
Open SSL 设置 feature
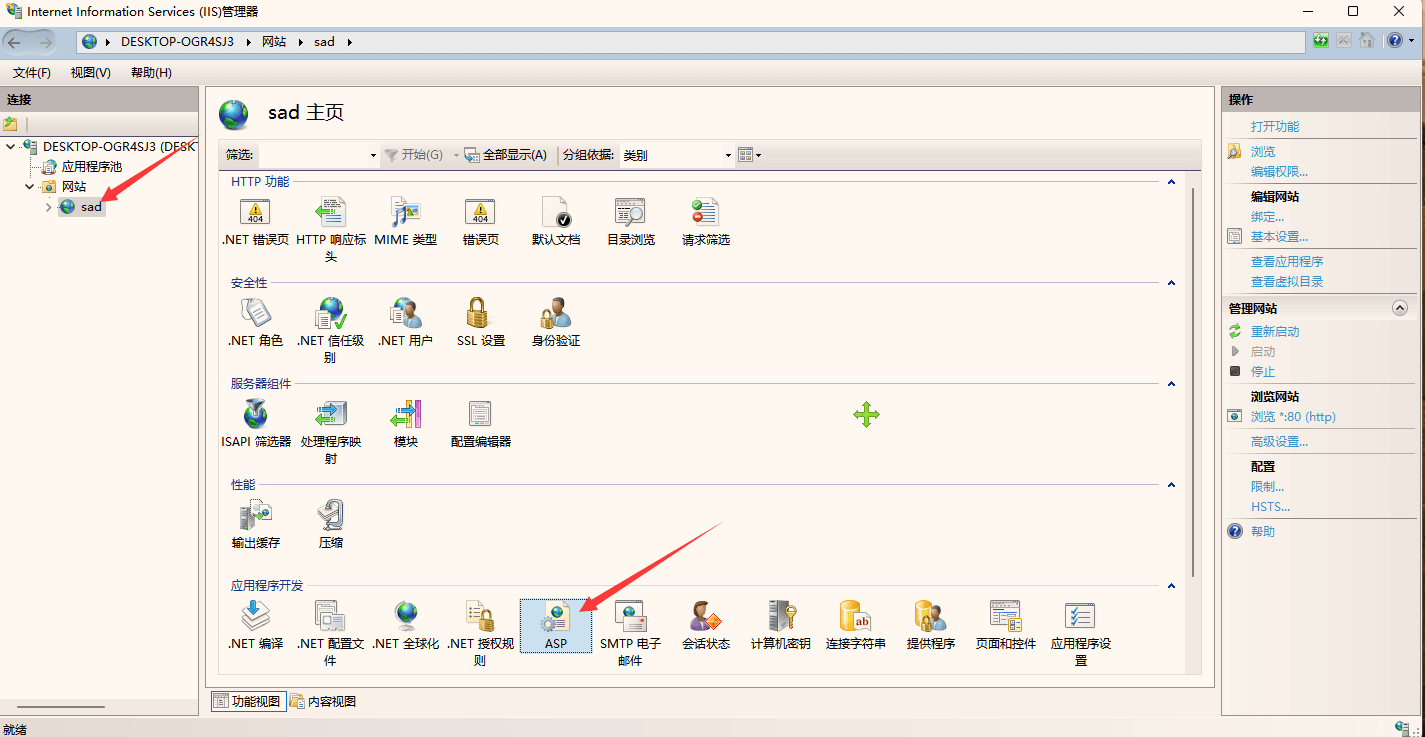pos(480,323)
